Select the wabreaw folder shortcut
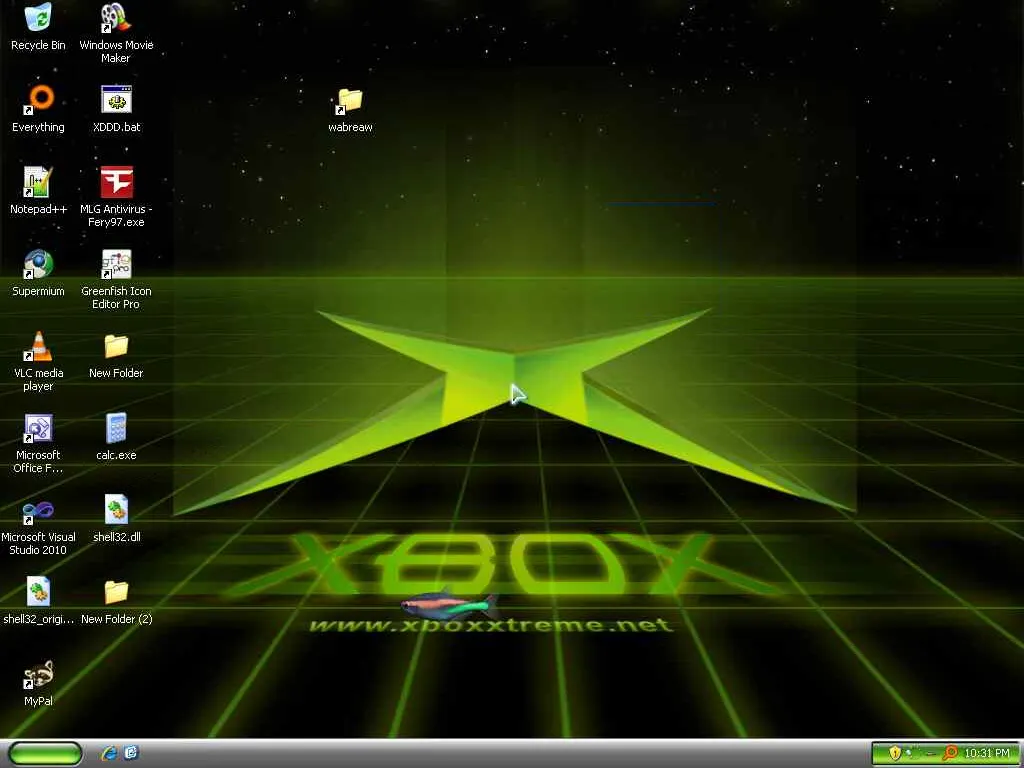The image size is (1024, 768). pos(350,100)
